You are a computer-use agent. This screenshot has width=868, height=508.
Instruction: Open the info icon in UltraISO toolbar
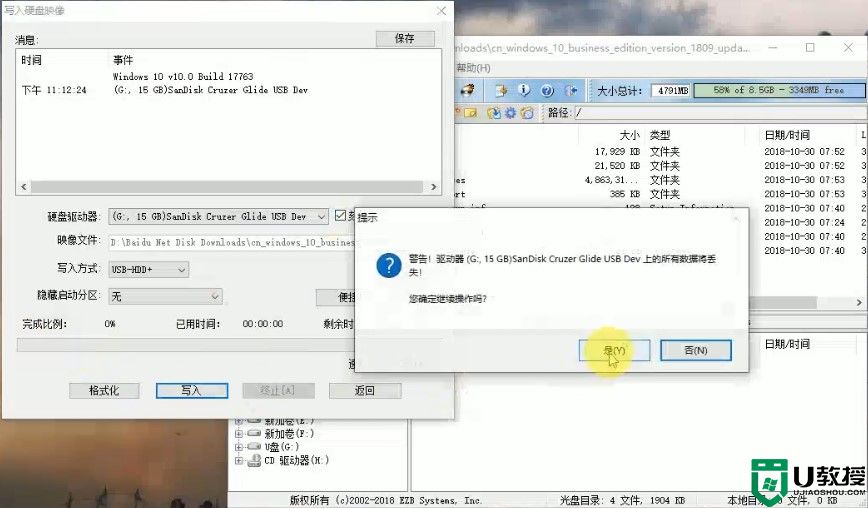tap(524, 90)
